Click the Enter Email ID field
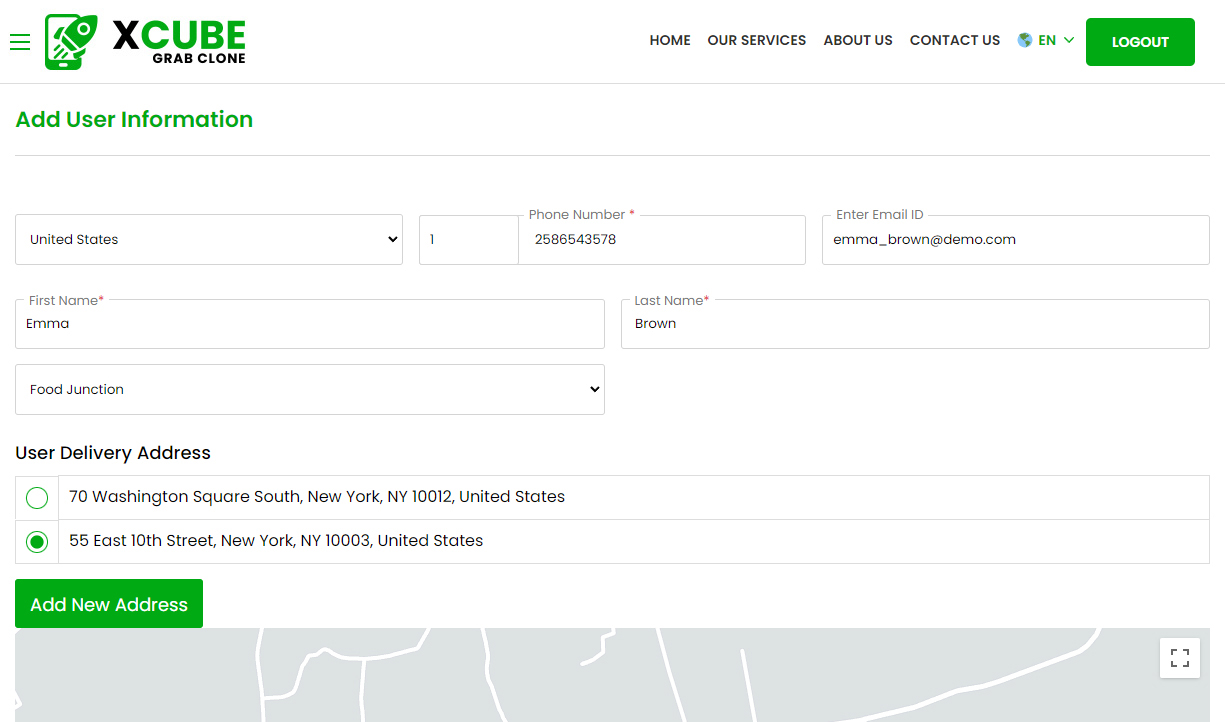1225x722 pixels. pos(1015,240)
